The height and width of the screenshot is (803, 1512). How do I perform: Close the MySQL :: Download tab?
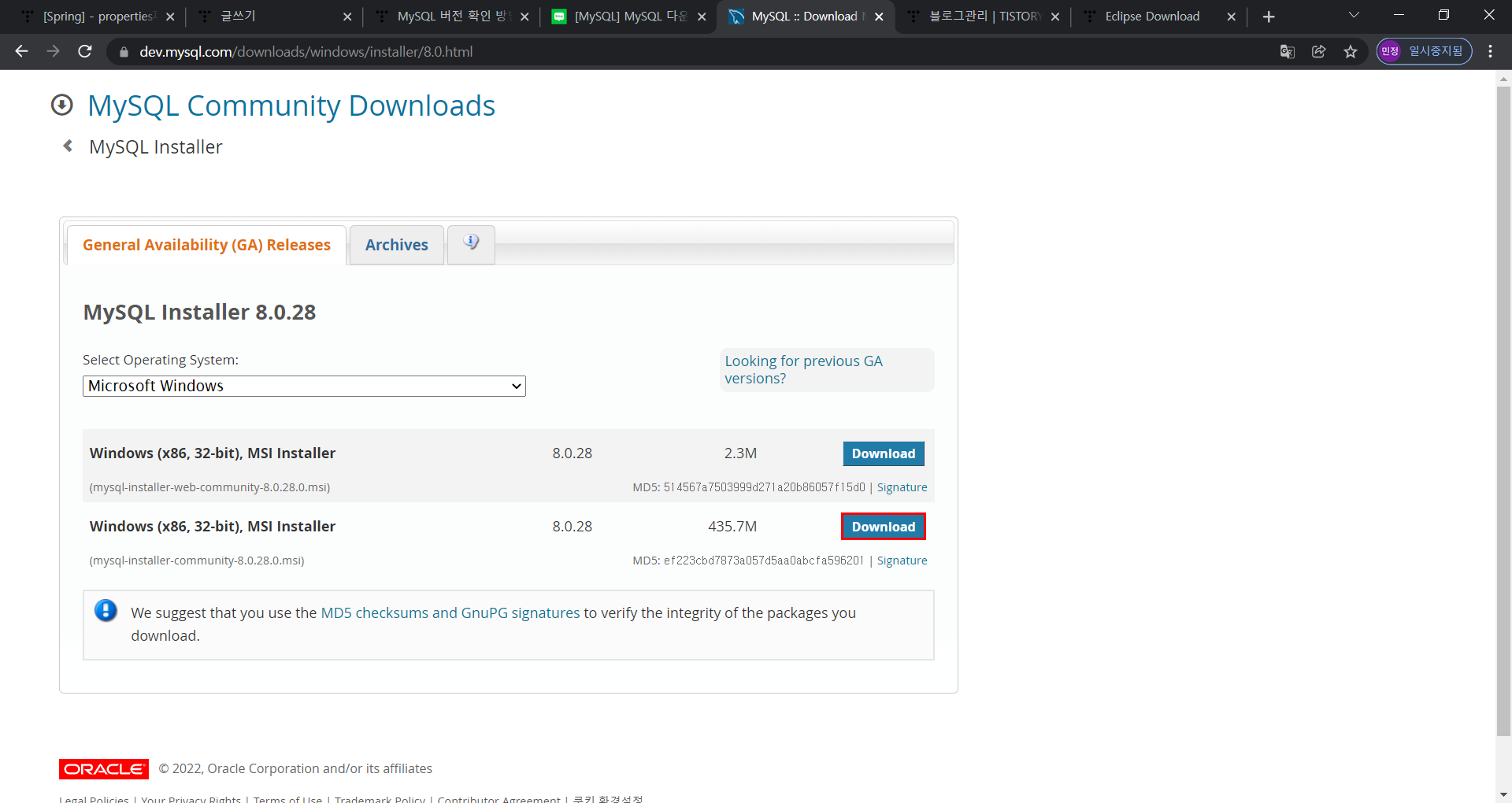[879, 17]
